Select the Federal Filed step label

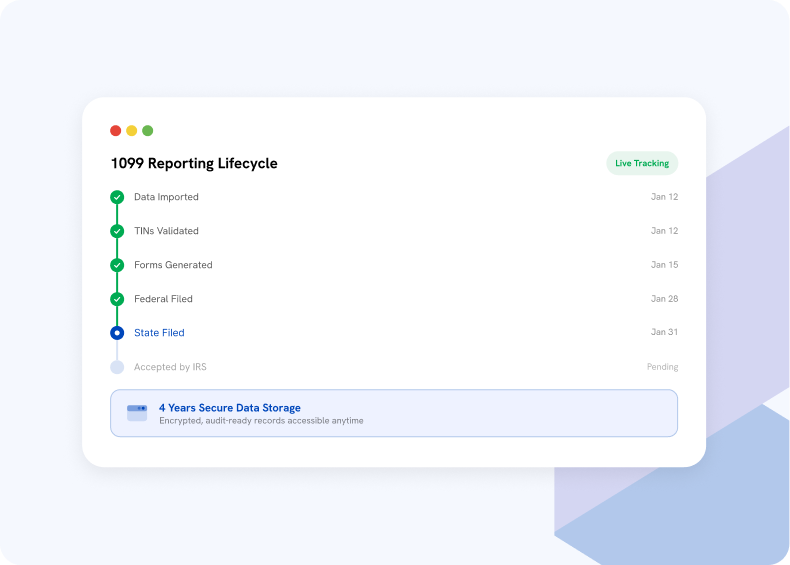tap(163, 299)
